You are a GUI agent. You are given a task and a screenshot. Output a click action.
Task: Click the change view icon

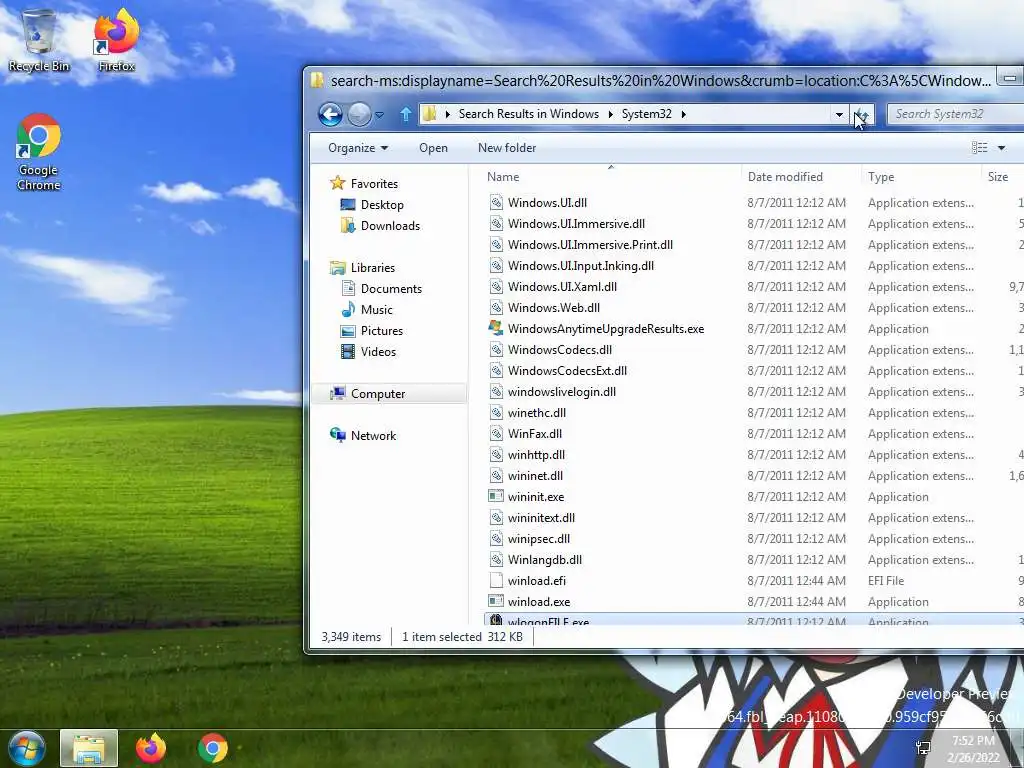pyautogui.click(x=980, y=148)
